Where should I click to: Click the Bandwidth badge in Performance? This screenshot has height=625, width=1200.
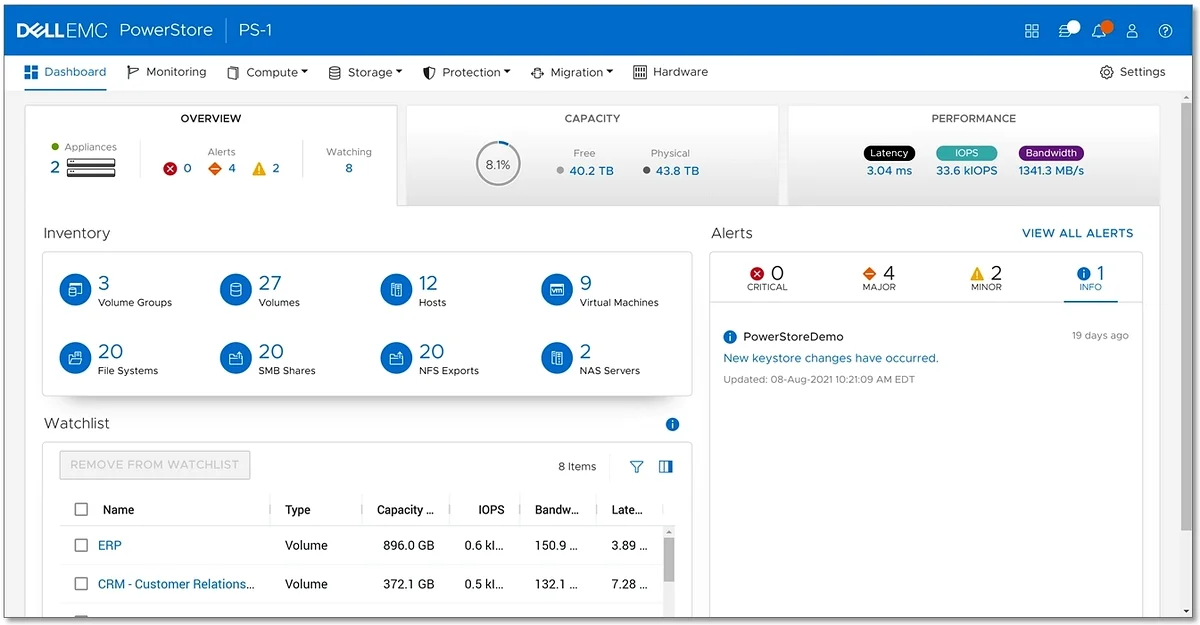(1051, 153)
